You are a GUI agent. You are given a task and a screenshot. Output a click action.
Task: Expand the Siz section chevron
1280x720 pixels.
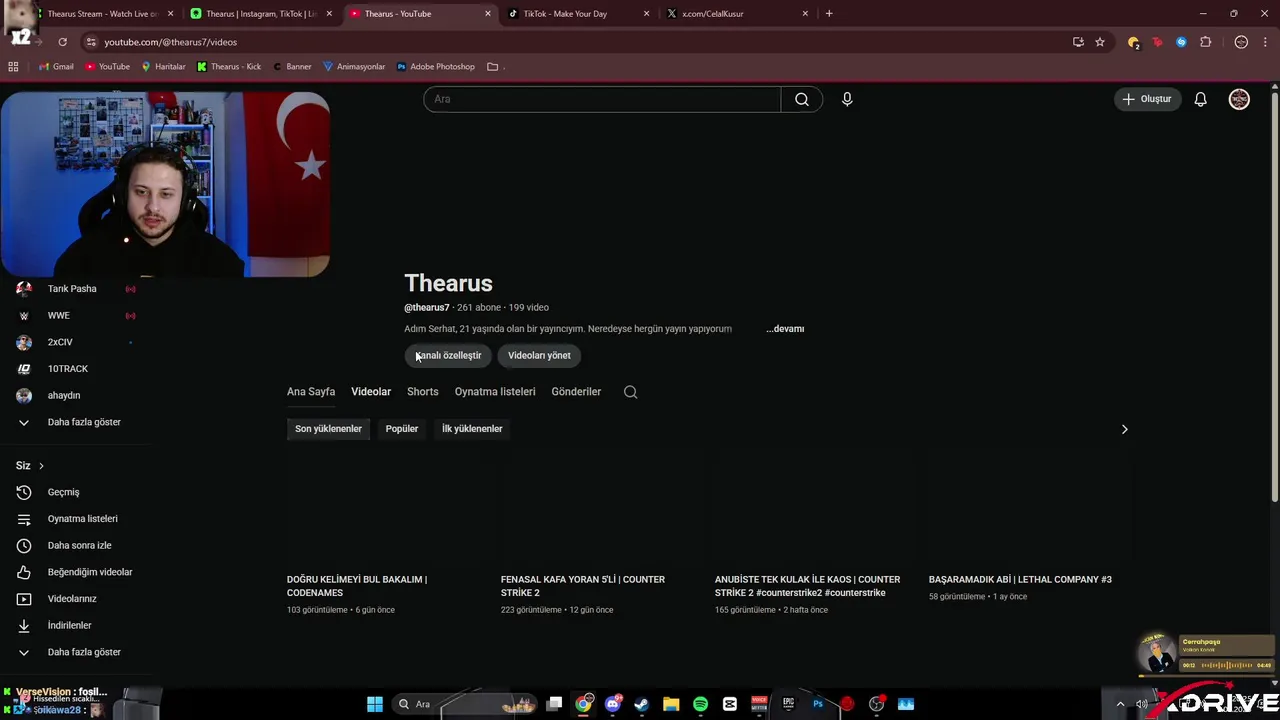[x=41, y=466]
